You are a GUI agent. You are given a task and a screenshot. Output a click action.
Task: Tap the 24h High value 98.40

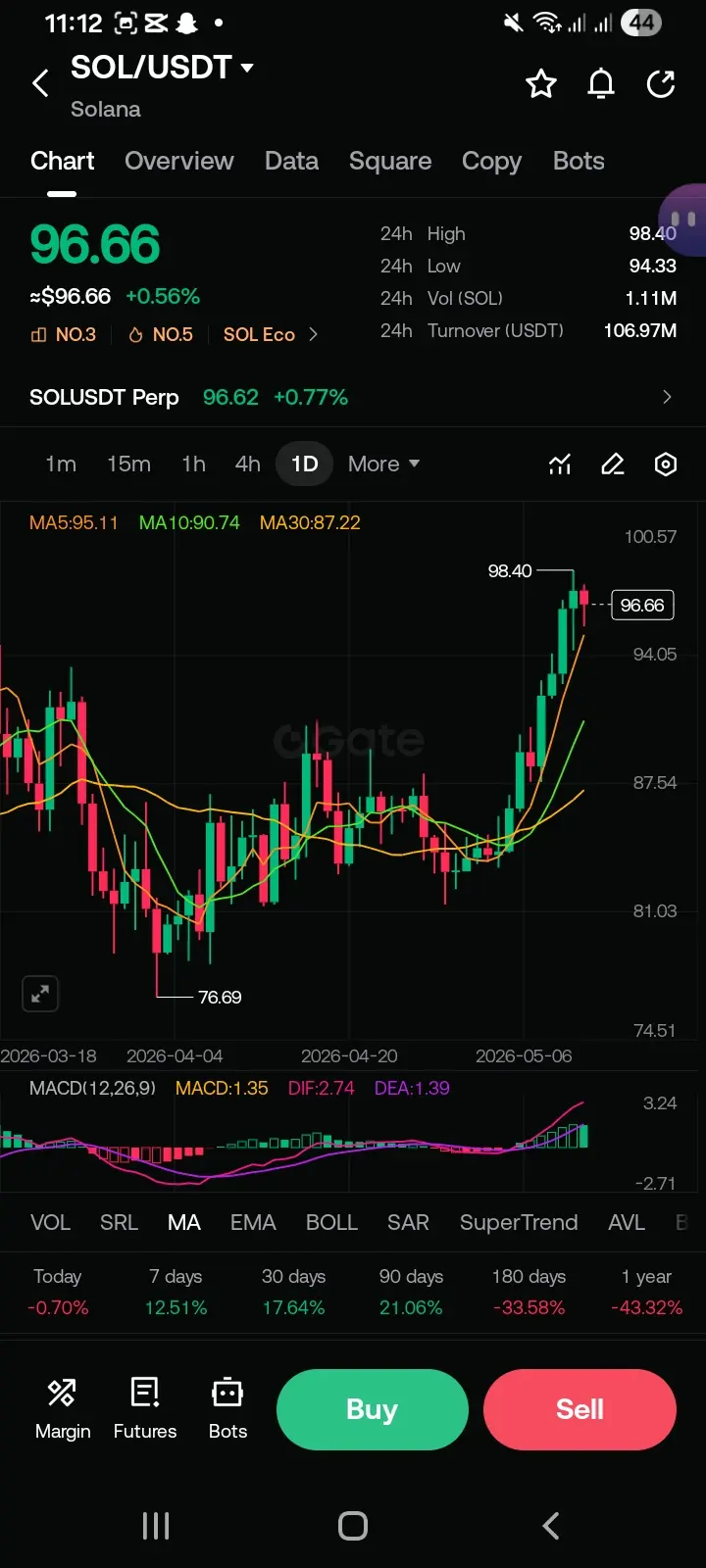(x=652, y=233)
